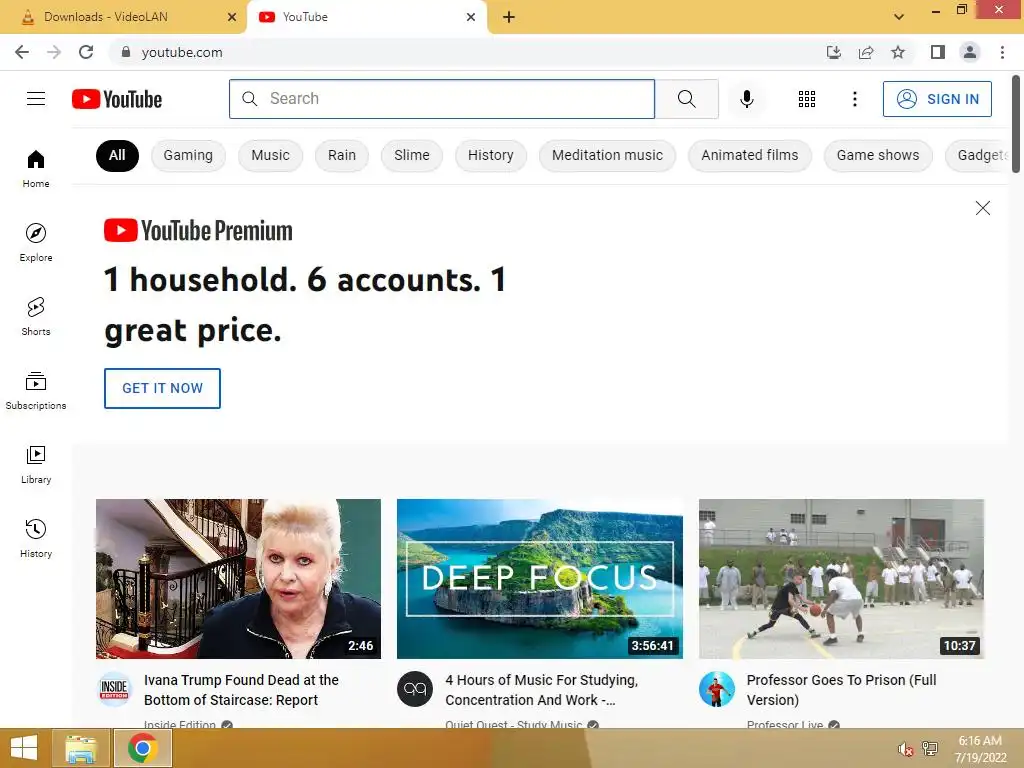Click into the YouTube search field

pyautogui.click(x=441, y=99)
